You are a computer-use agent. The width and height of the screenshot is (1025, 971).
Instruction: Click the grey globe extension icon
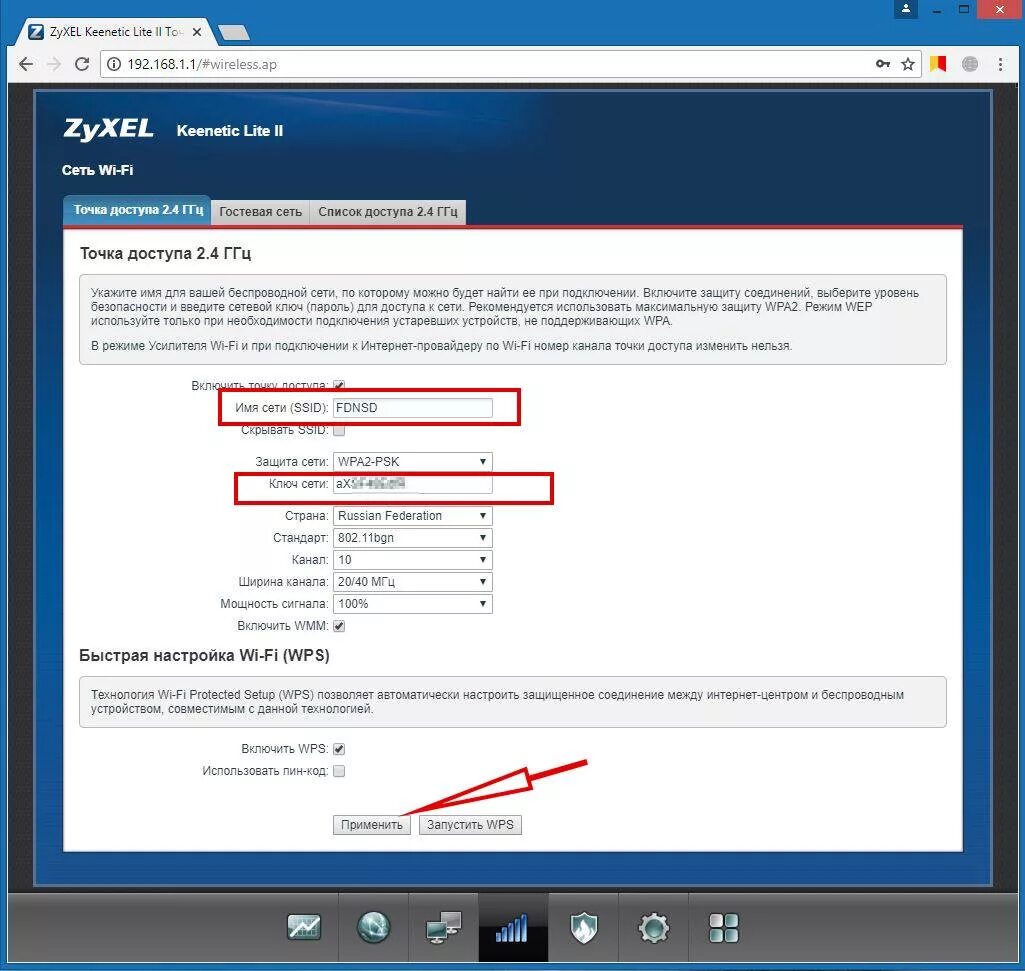(x=970, y=63)
